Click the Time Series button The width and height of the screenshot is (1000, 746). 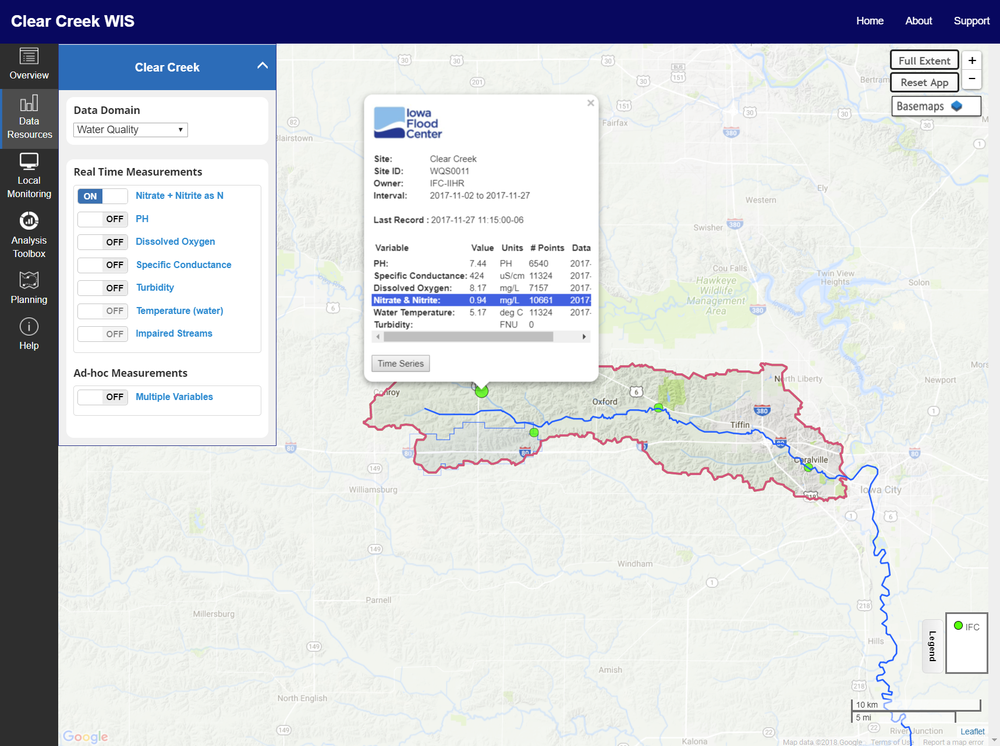[x=400, y=363]
